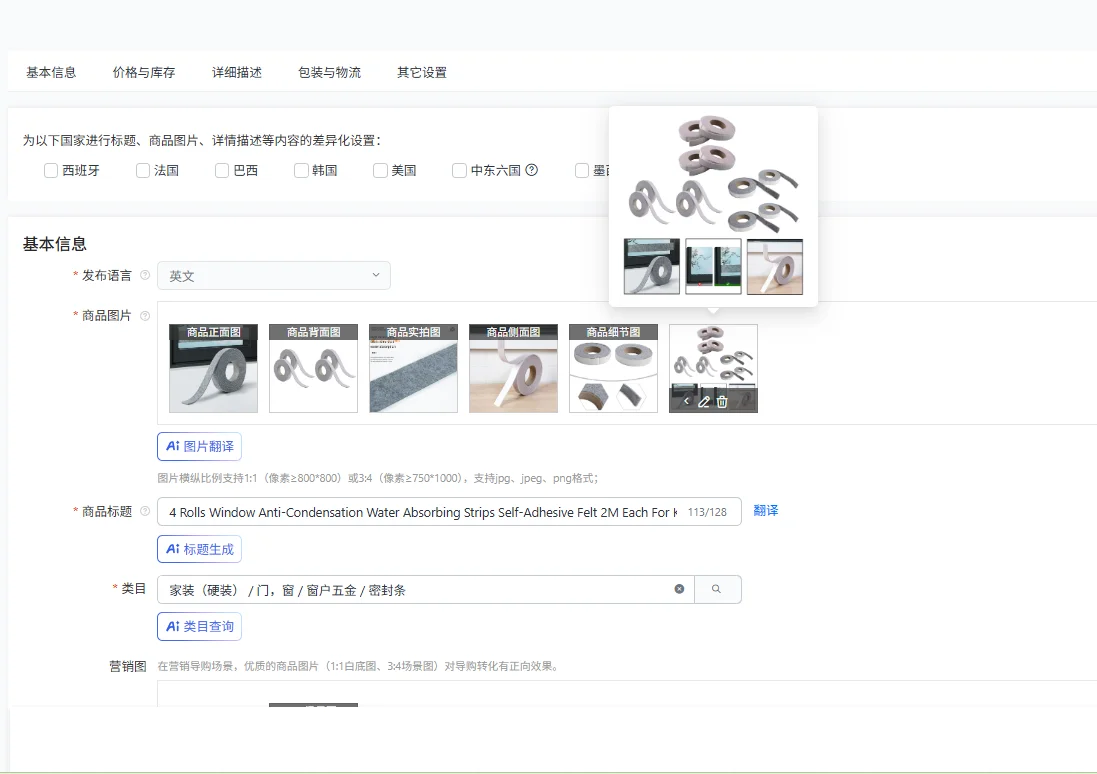The width and height of the screenshot is (1097, 774).
Task: Switch to the 详细描述 tab
Action: pyautogui.click(x=236, y=72)
